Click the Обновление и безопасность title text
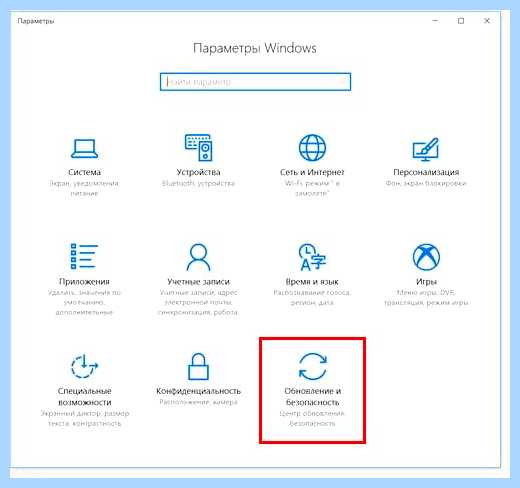Screen dimensions: 520x488 click(x=312, y=397)
